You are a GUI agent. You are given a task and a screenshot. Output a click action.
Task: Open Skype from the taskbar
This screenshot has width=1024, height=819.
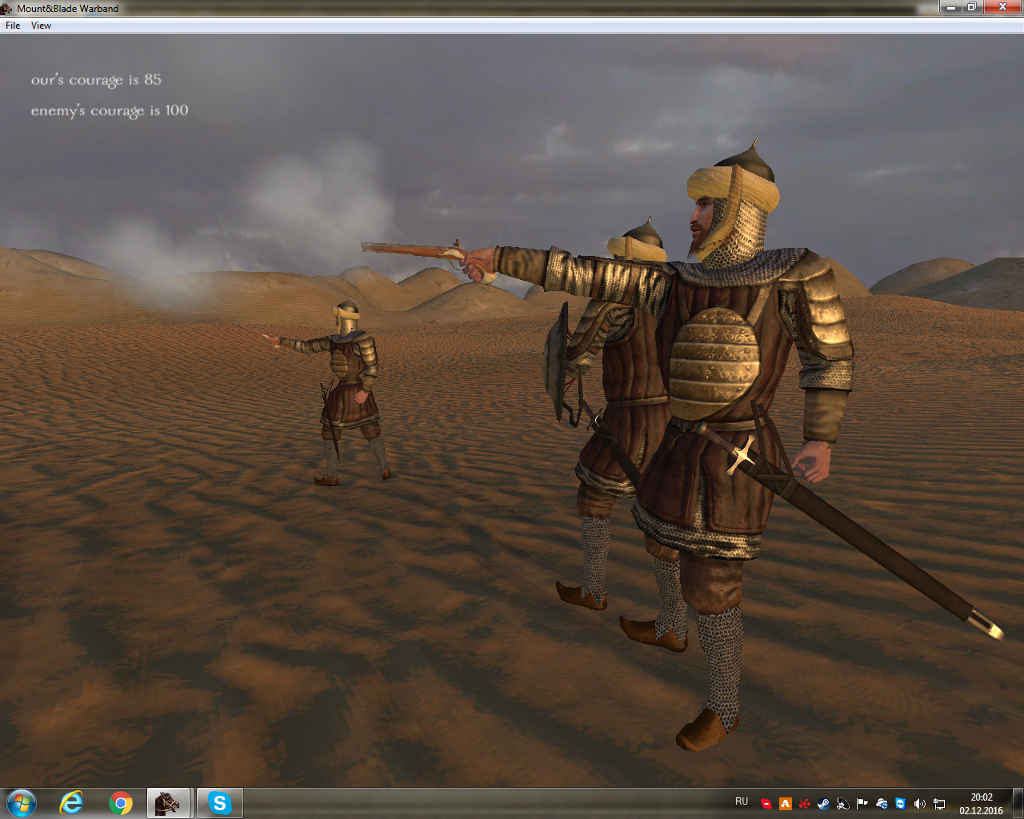point(219,803)
